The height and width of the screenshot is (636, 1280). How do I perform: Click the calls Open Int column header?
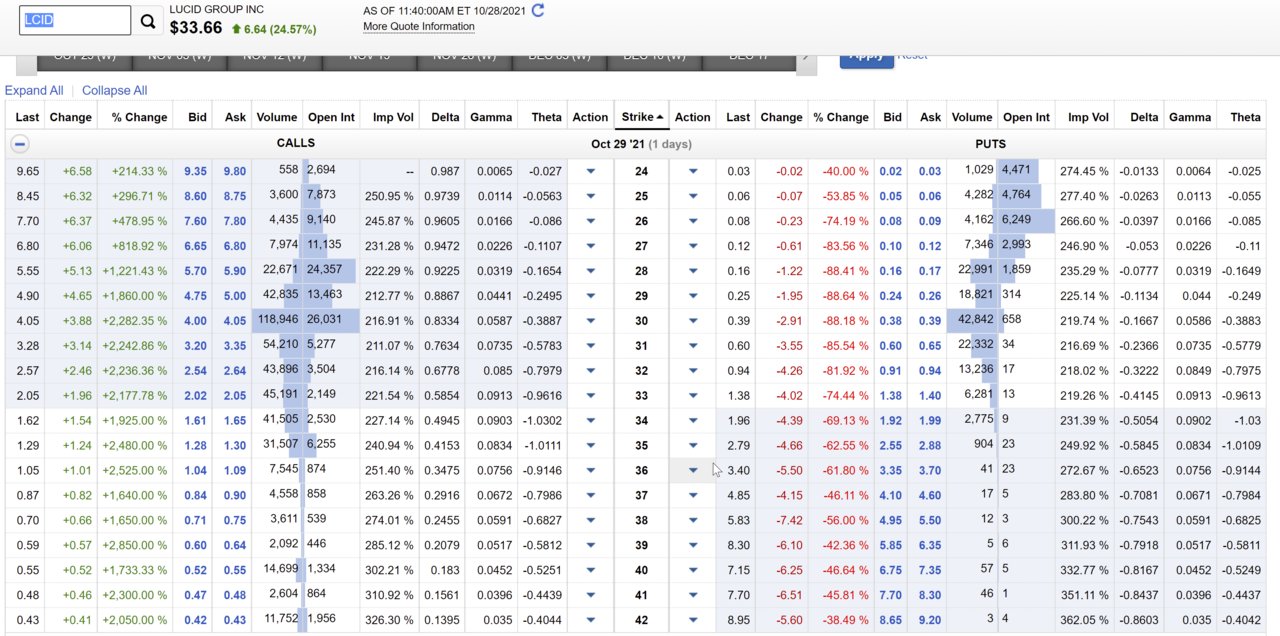(x=331, y=117)
